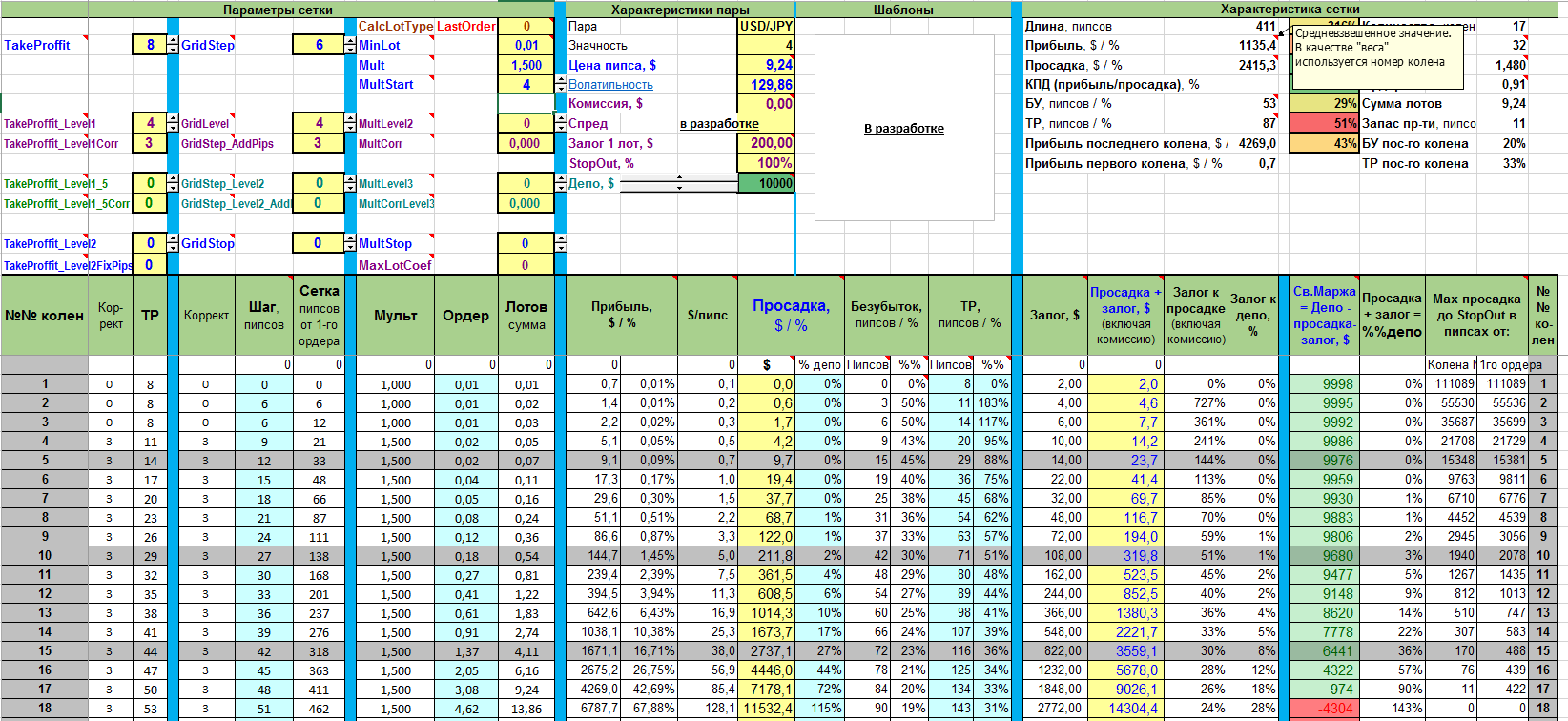Click the 'Безубыток, пипсов / %' column header

coord(886,315)
